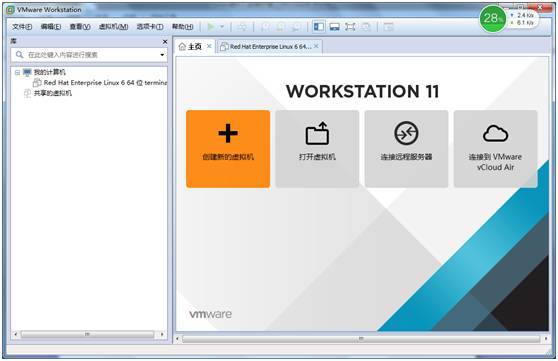Click the 连接远程服务器 tile button
Screen dimensions: 558x361
coord(406,149)
